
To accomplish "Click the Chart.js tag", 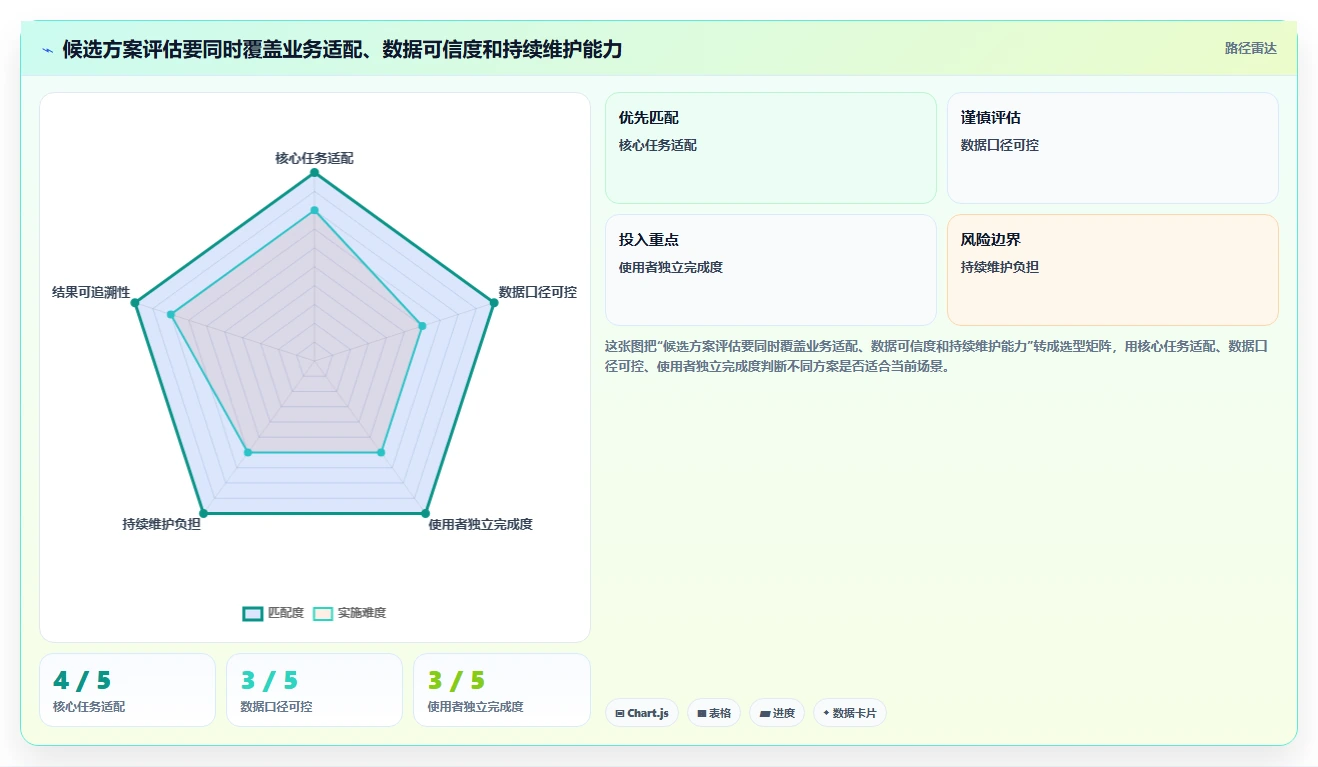I will point(642,713).
